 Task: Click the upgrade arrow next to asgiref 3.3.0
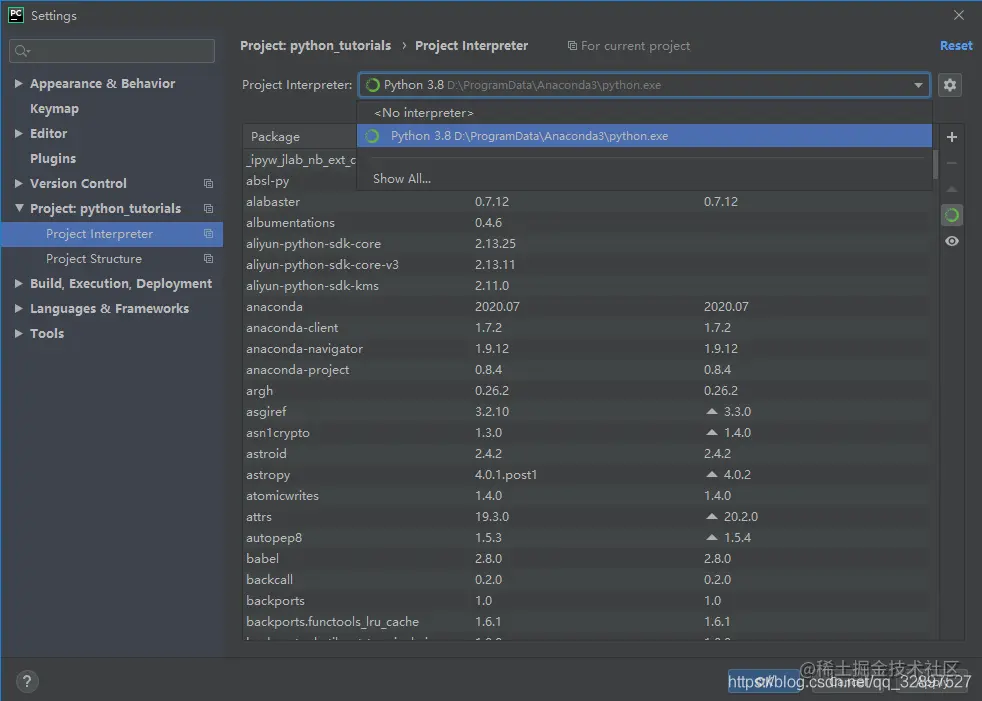(711, 412)
